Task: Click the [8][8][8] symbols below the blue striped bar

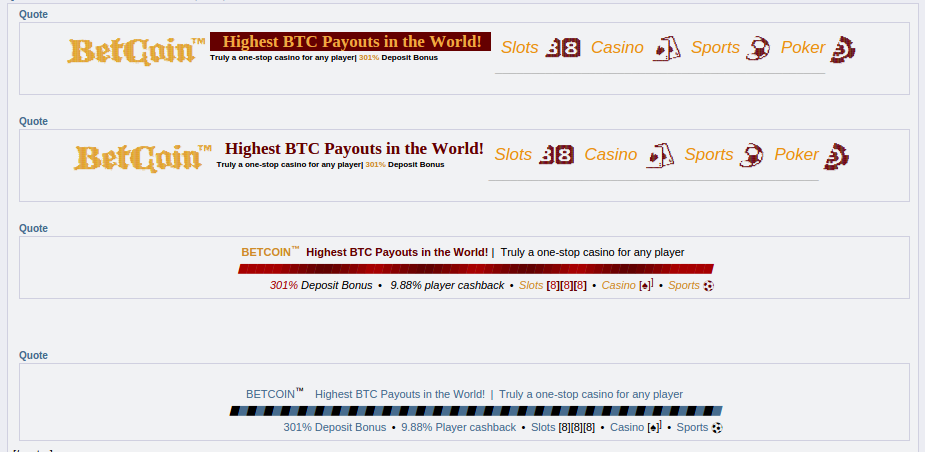Action: point(577,428)
